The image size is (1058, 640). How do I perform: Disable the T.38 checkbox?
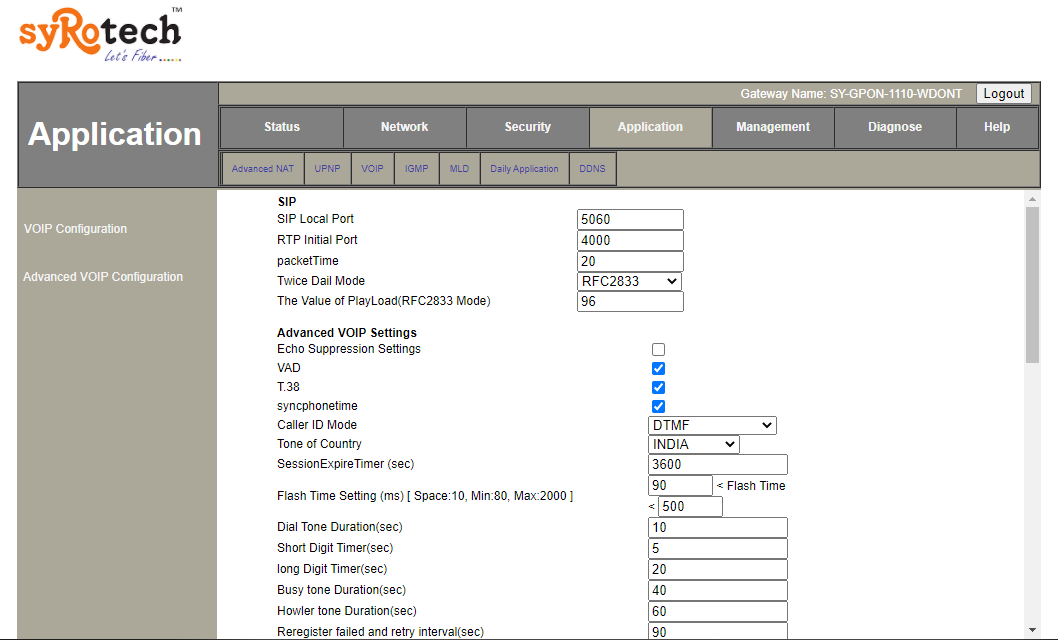[658, 387]
